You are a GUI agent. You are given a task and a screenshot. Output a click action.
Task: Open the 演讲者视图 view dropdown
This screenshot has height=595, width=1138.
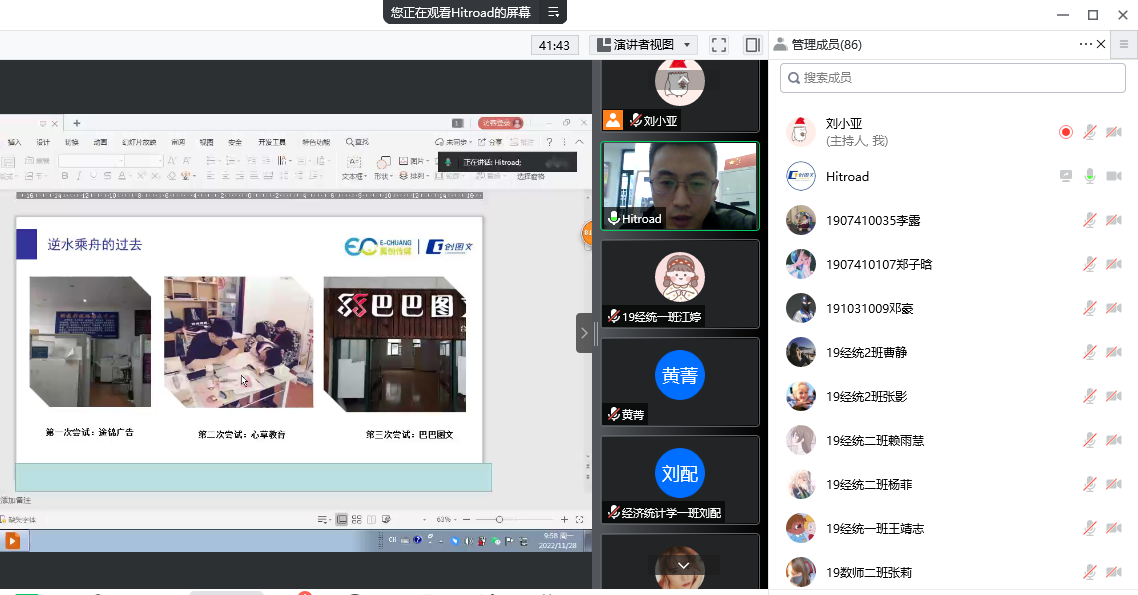pyautogui.click(x=643, y=45)
